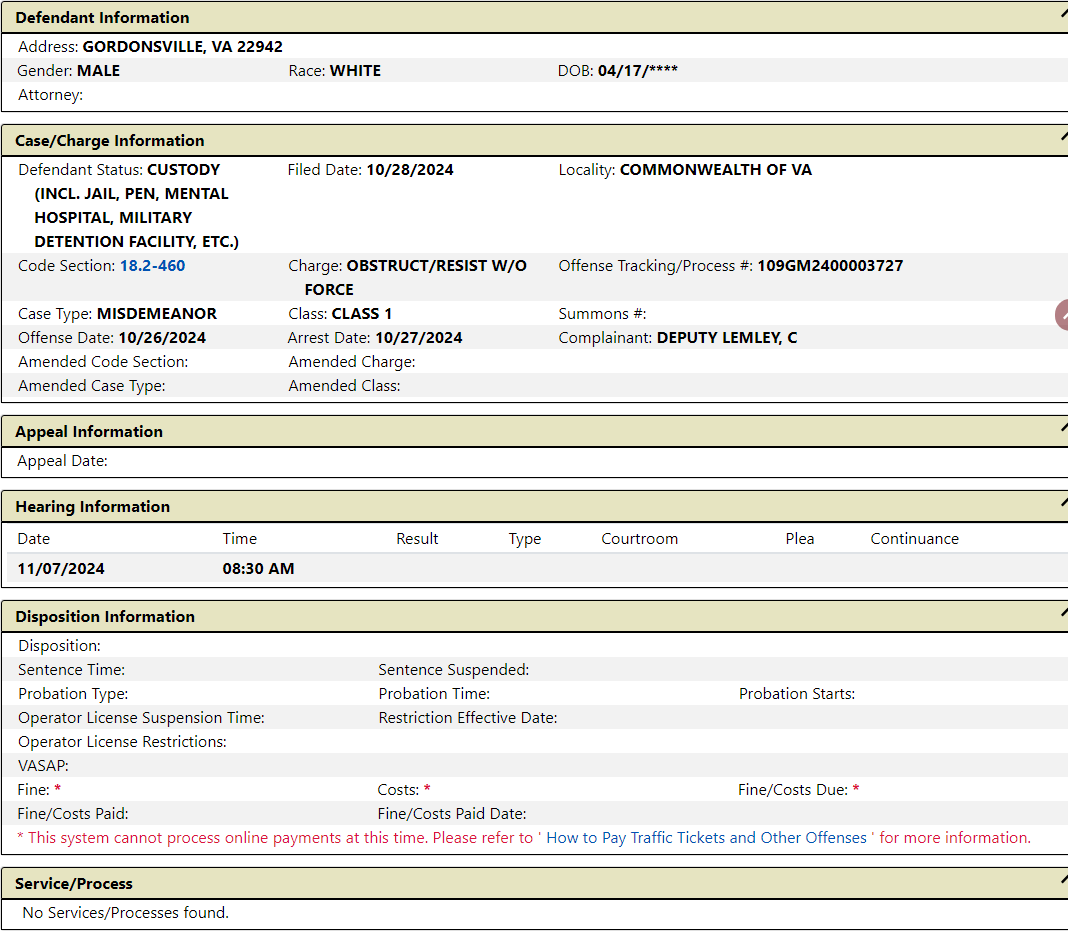This screenshot has height=931, width=1068.
Task: Click the DOB value 04/17/****
Action: pos(638,71)
